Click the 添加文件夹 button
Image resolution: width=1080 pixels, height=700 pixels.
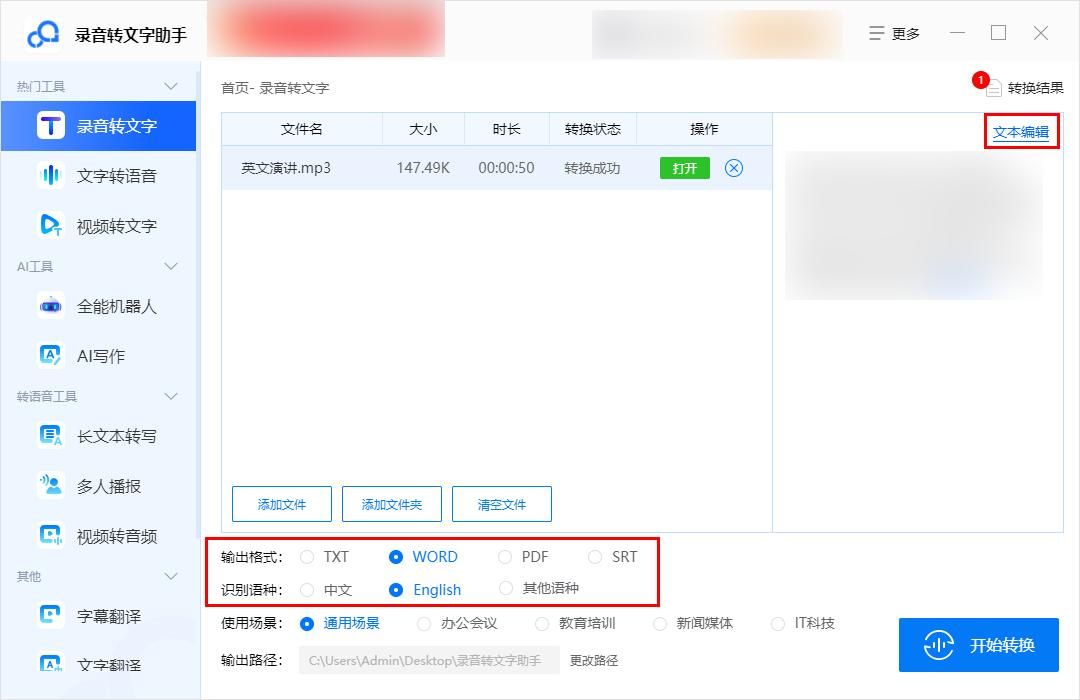click(391, 504)
